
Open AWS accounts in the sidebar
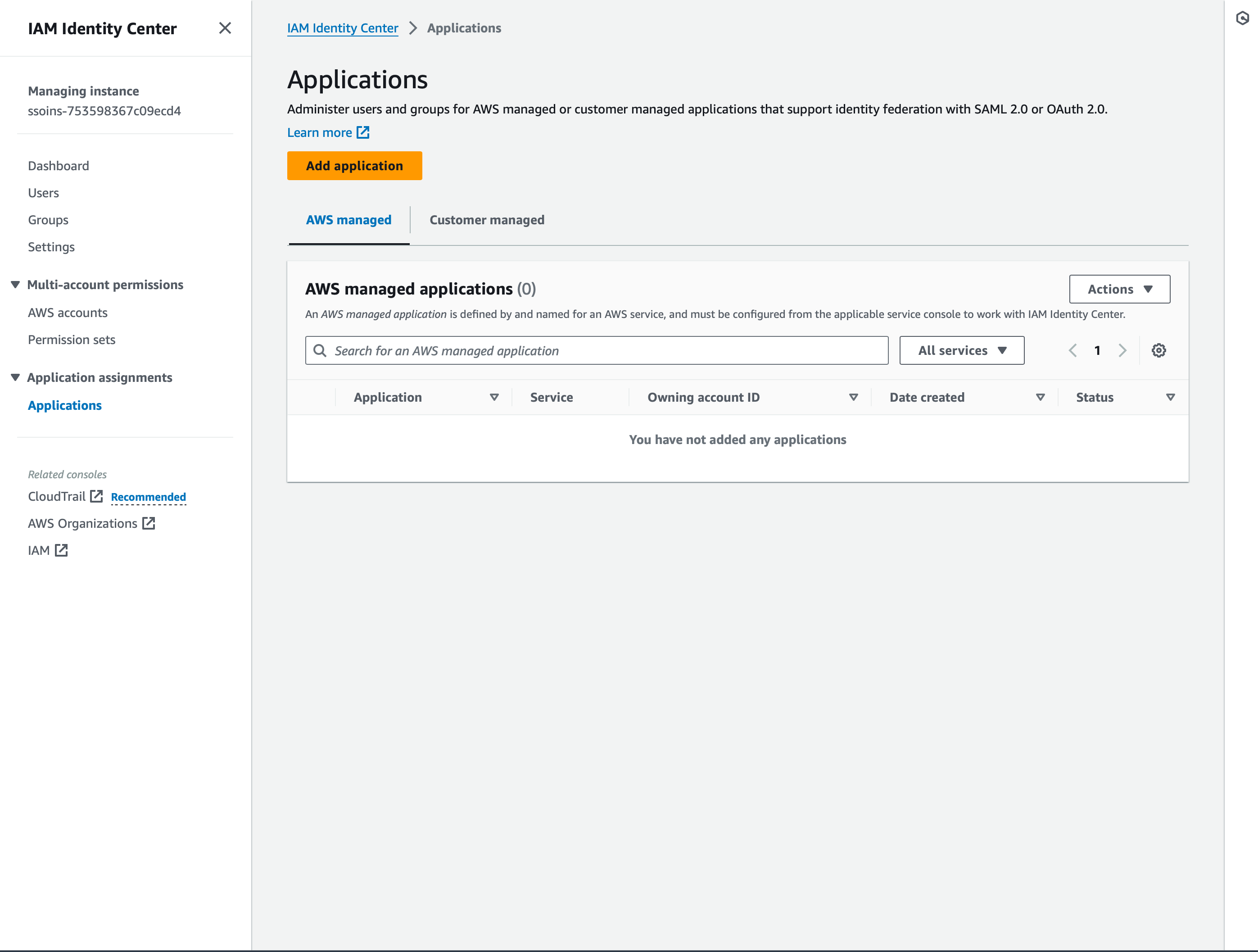click(x=68, y=312)
